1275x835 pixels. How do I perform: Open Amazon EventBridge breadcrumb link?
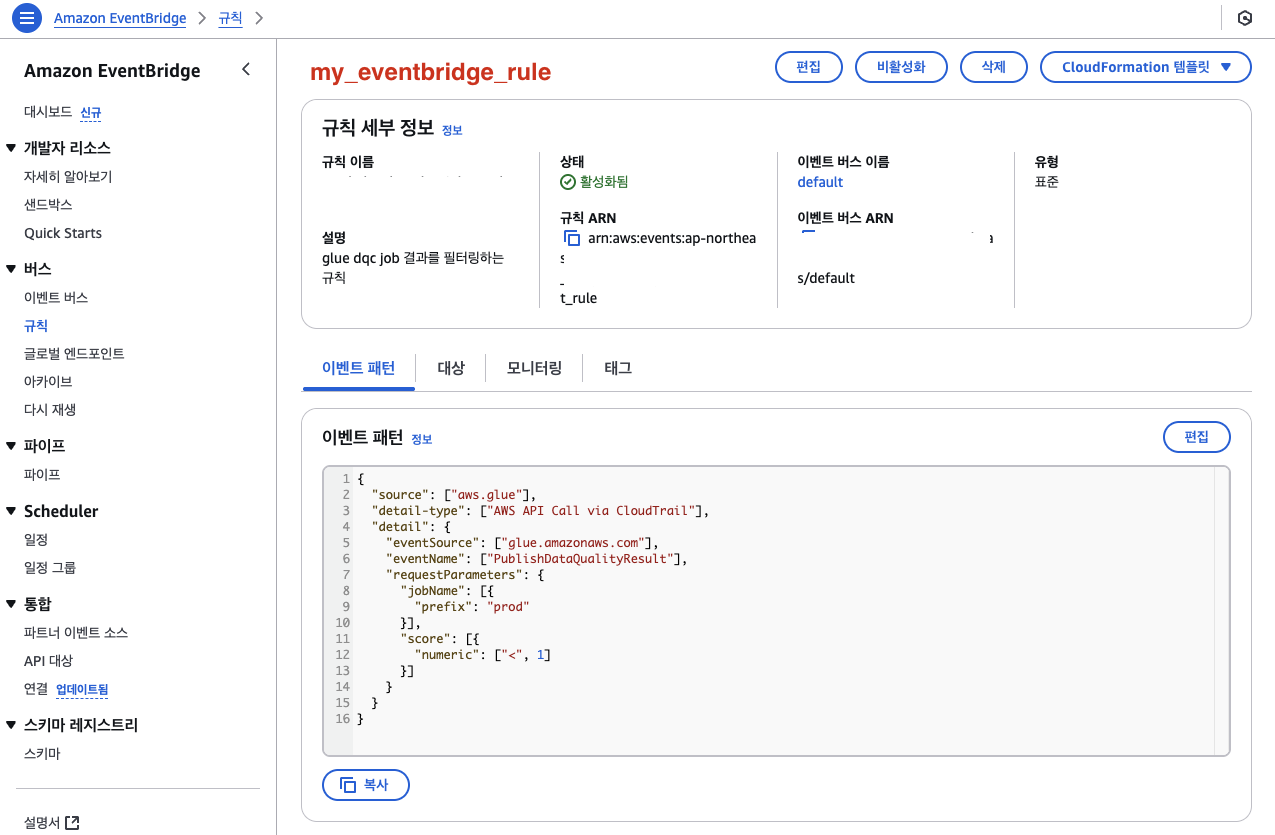pos(120,18)
